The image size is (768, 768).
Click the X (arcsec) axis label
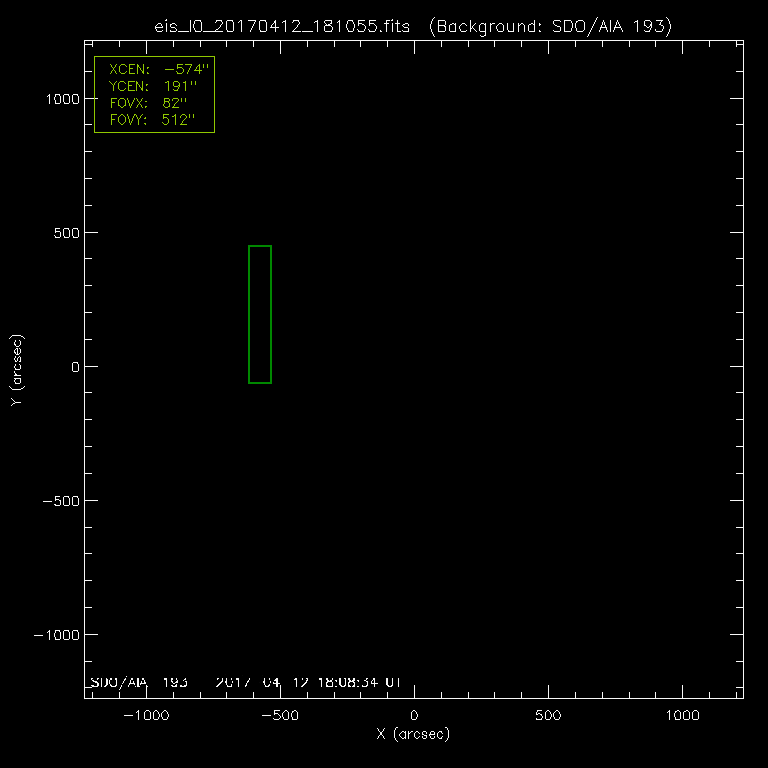(413, 735)
